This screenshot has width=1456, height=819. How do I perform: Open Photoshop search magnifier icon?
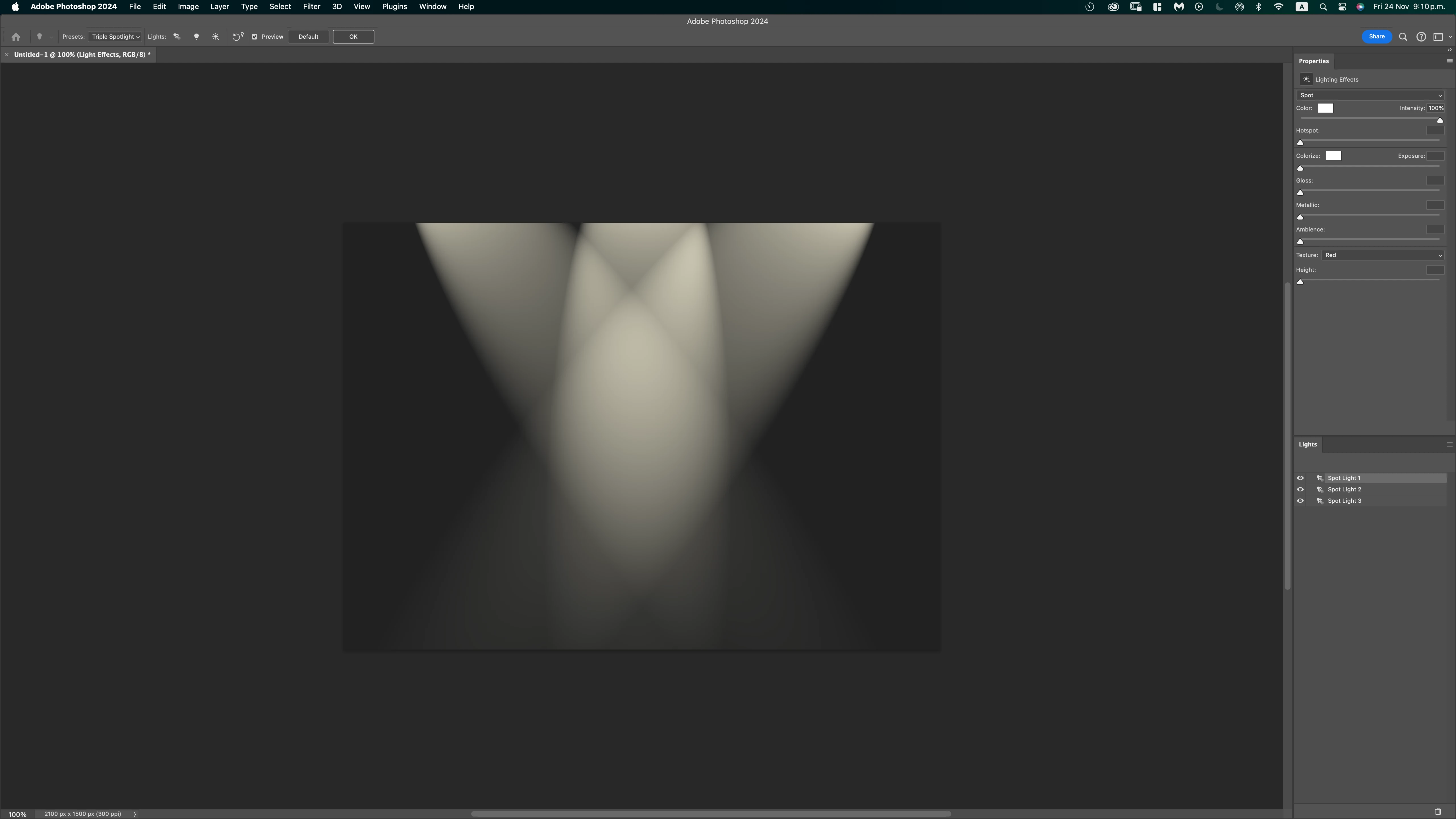[1402, 37]
